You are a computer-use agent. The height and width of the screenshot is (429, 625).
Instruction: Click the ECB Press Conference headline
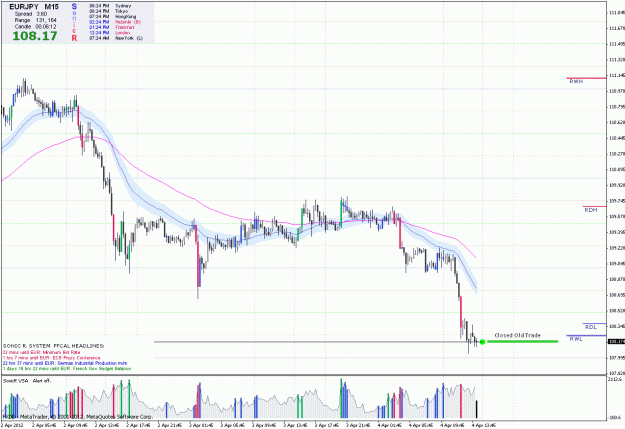51,358
